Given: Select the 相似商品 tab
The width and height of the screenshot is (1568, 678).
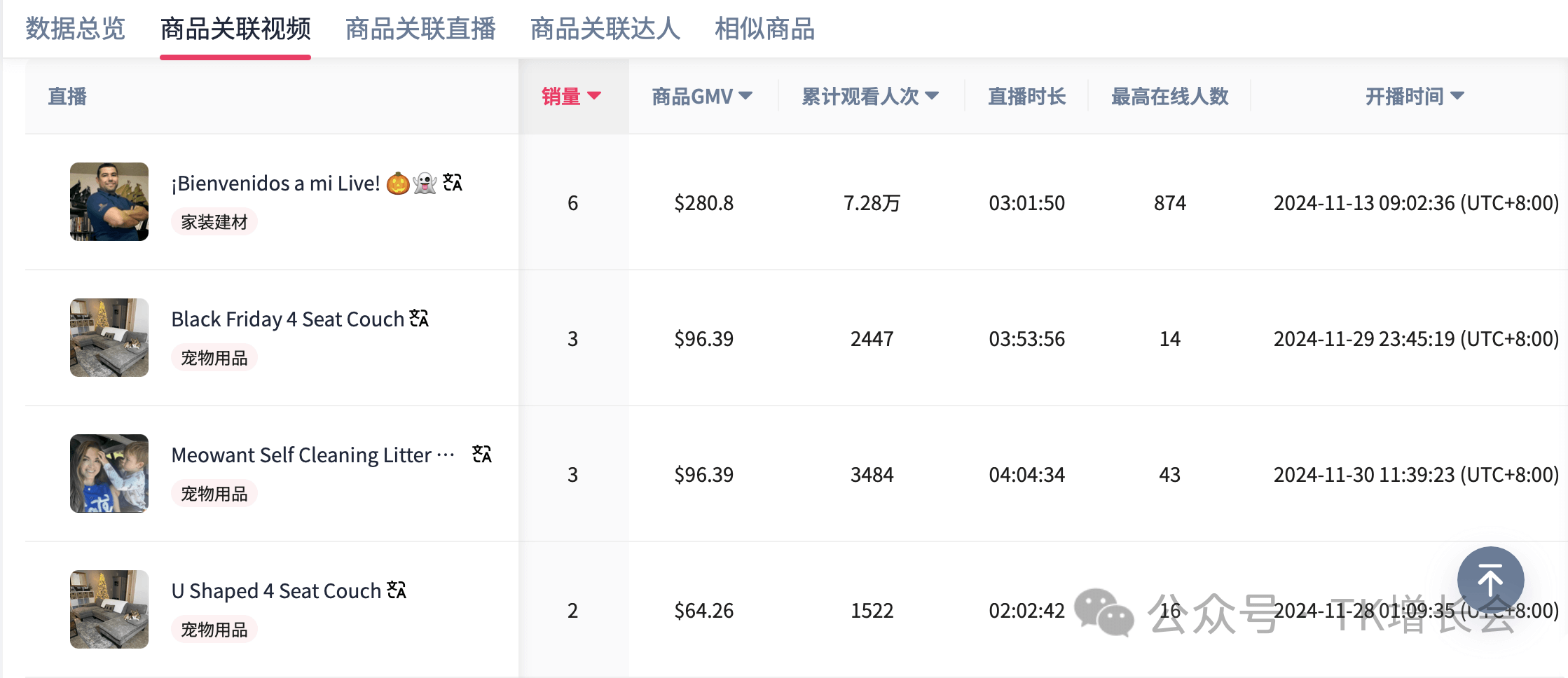Looking at the screenshot, I should click(x=764, y=29).
